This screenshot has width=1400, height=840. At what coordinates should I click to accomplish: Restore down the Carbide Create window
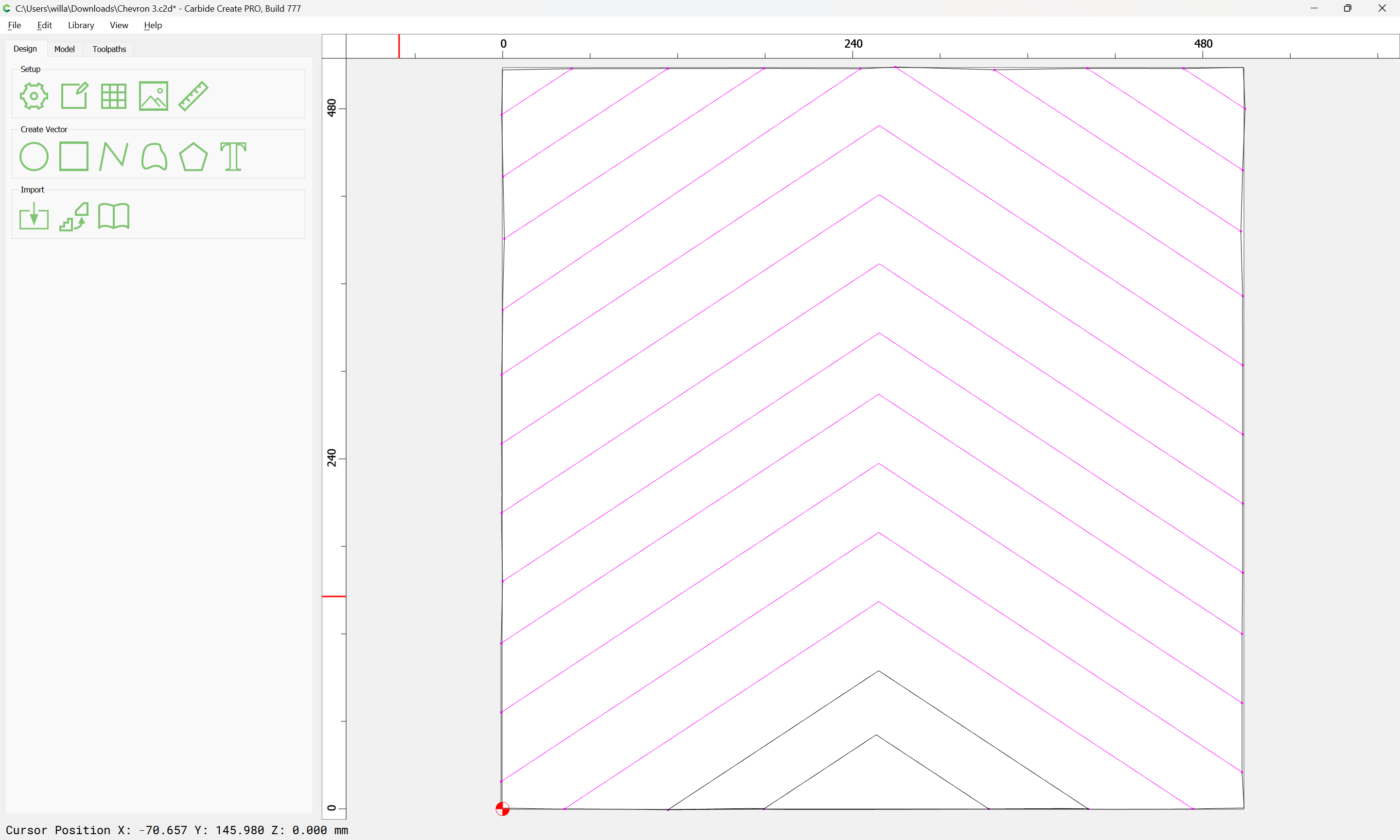point(1347,8)
